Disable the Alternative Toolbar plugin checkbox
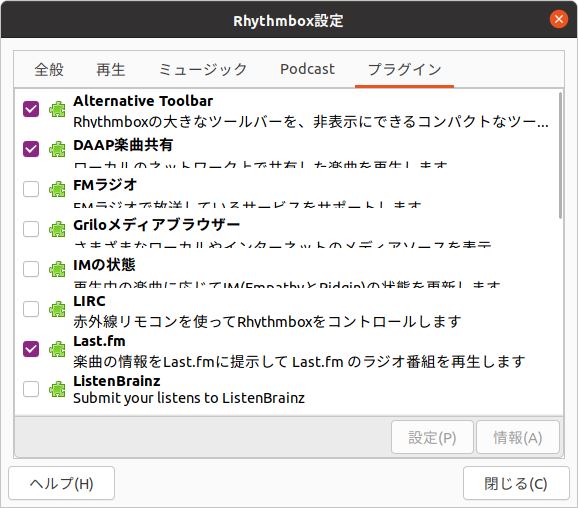This screenshot has height=508, width=578. coord(31,109)
